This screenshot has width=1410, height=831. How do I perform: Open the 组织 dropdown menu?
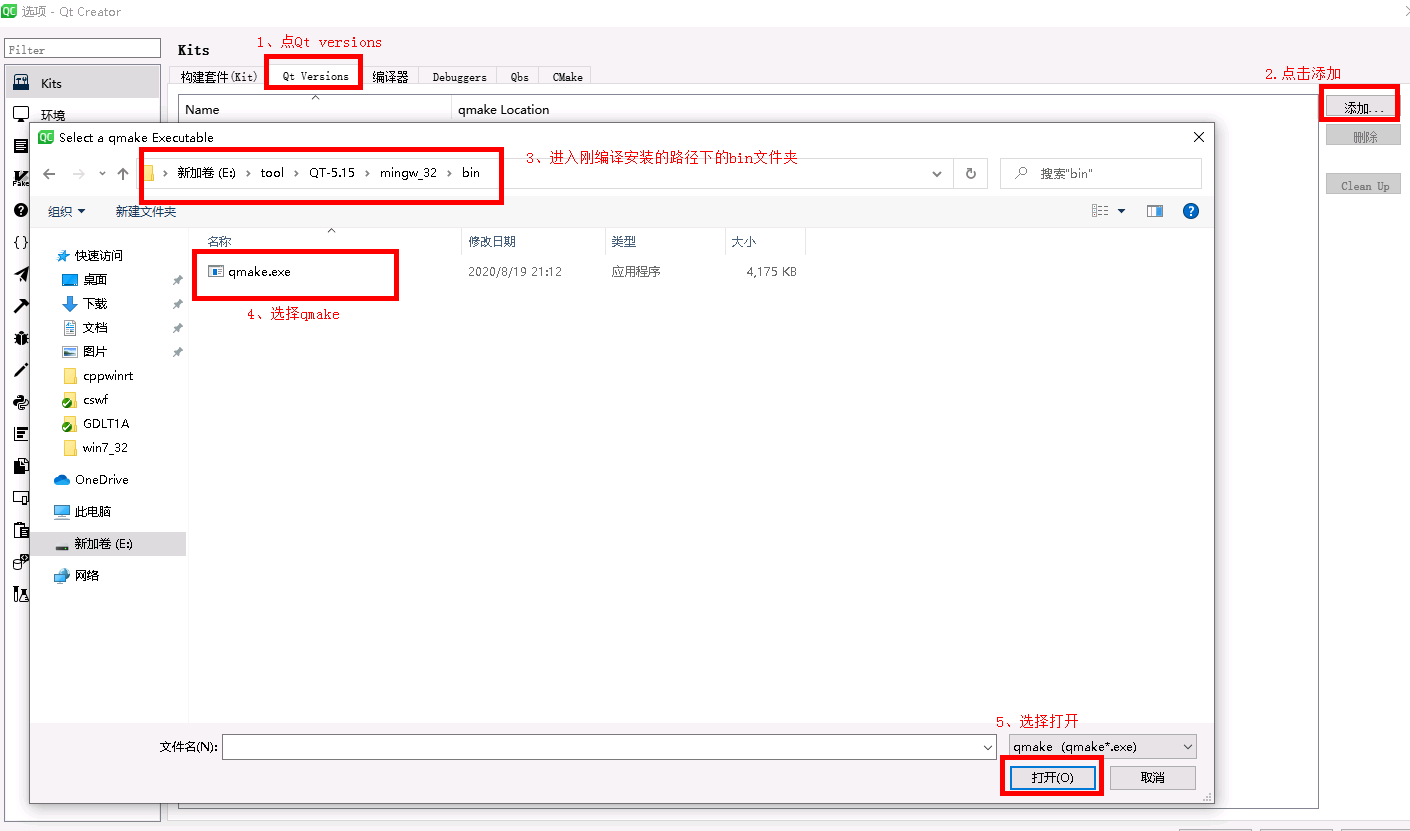click(x=65, y=211)
